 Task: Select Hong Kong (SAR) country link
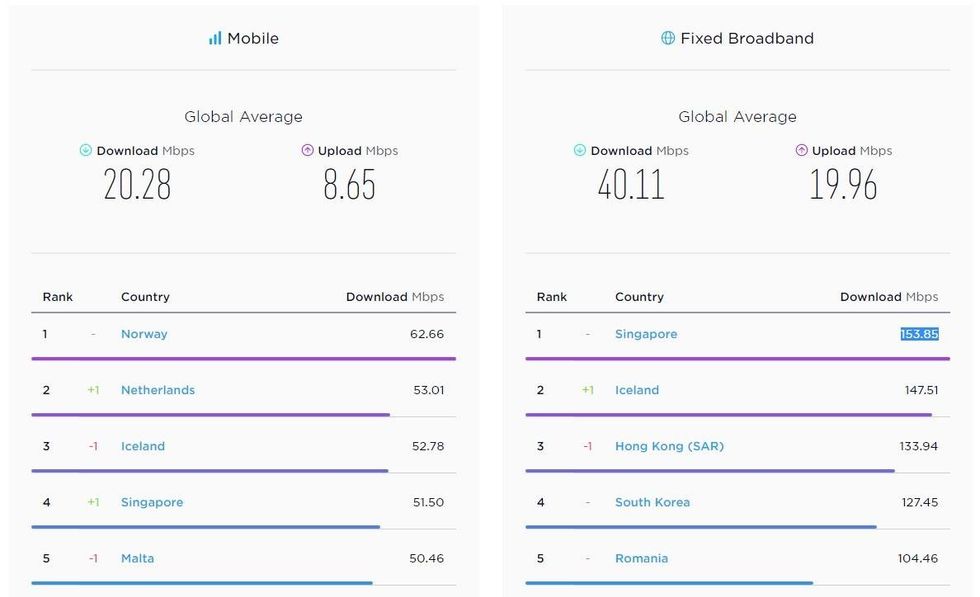coord(669,446)
